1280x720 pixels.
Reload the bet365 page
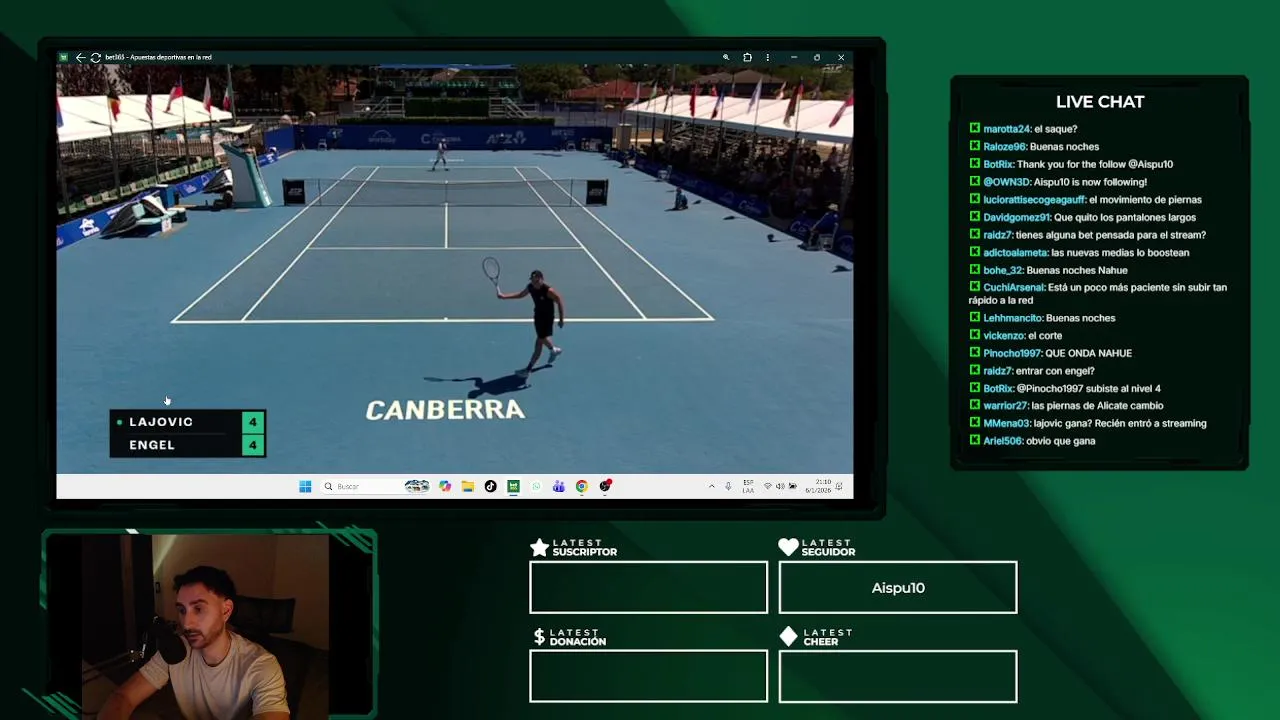tap(95, 58)
